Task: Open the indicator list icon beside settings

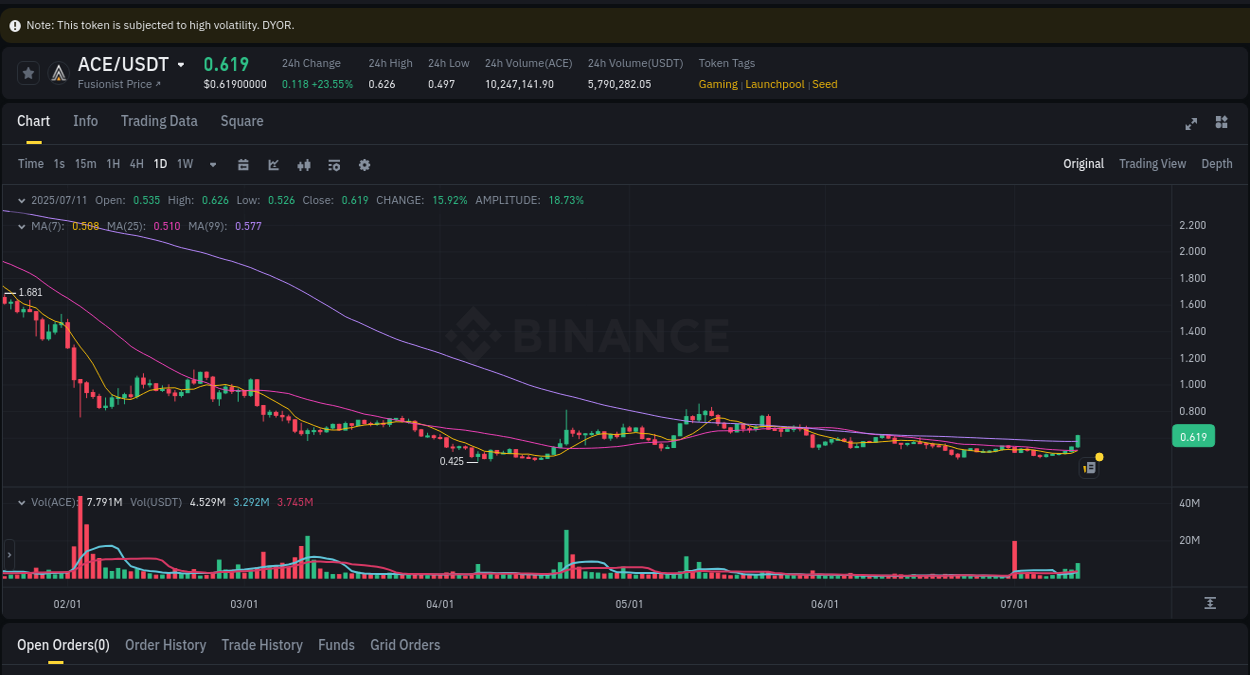Action: tap(333, 164)
